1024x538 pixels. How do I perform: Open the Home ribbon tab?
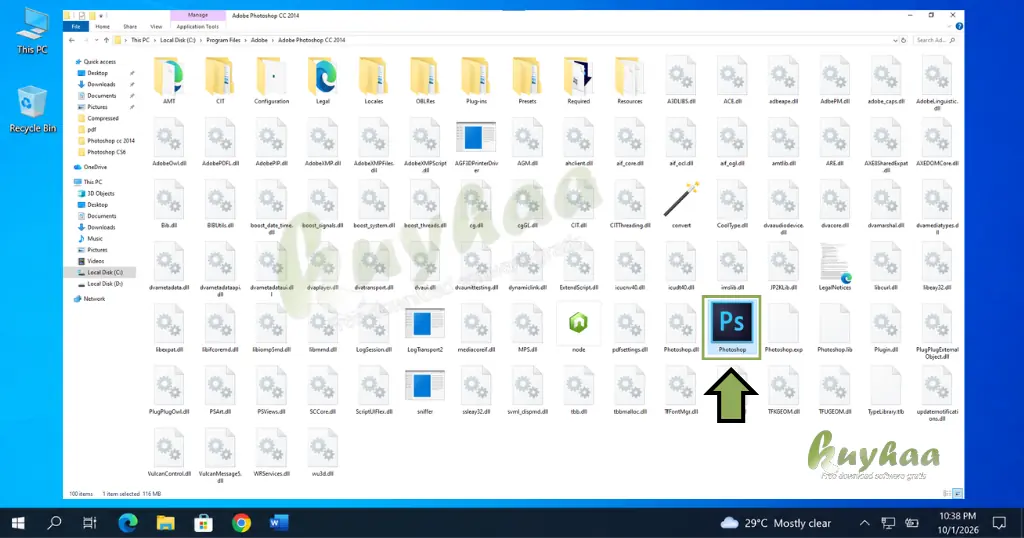click(103, 27)
